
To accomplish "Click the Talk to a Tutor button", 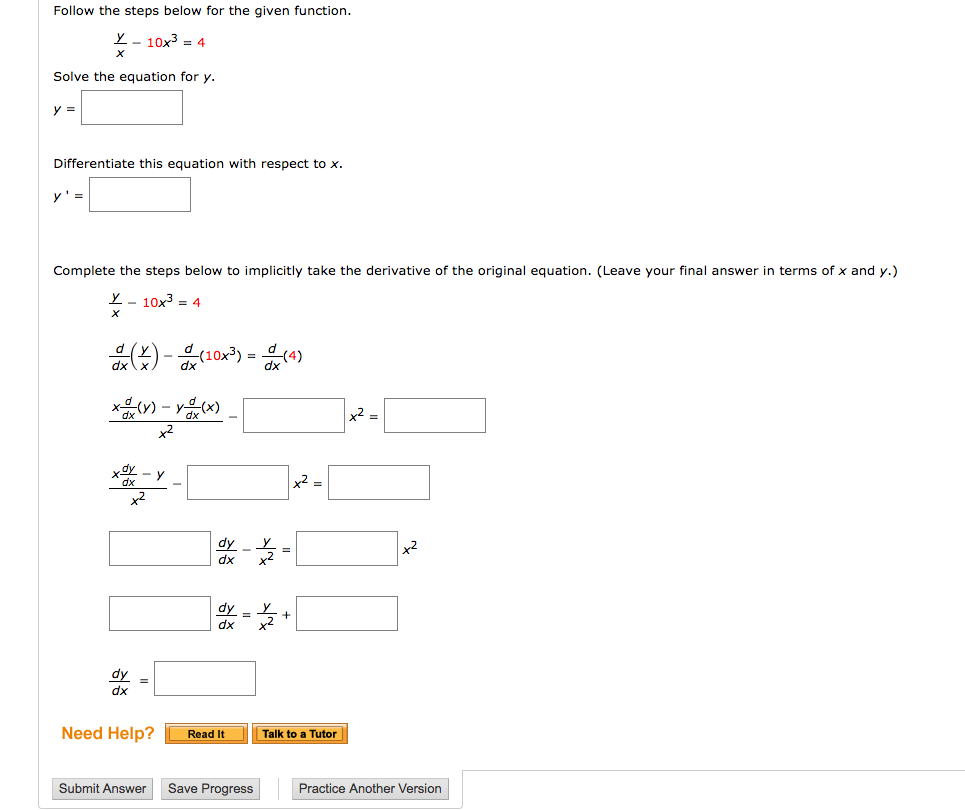I will pos(299,733).
